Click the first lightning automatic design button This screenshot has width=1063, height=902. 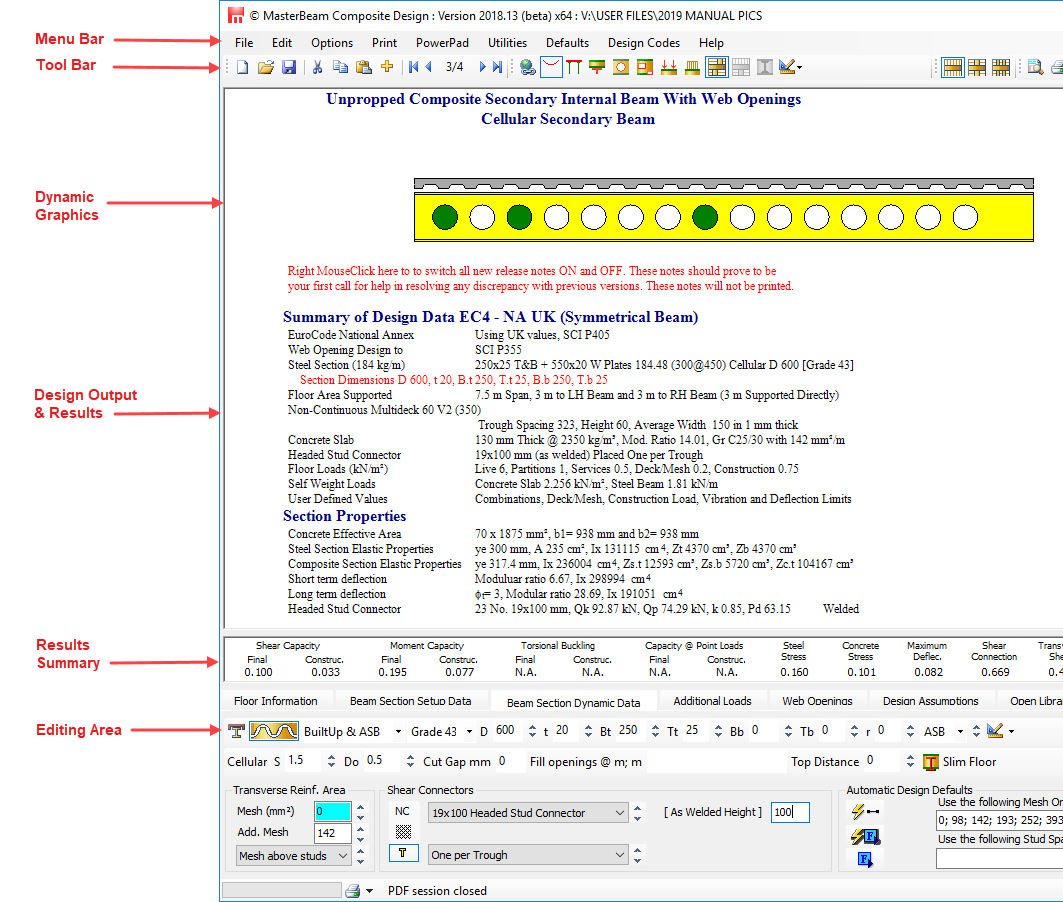[864, 811]
